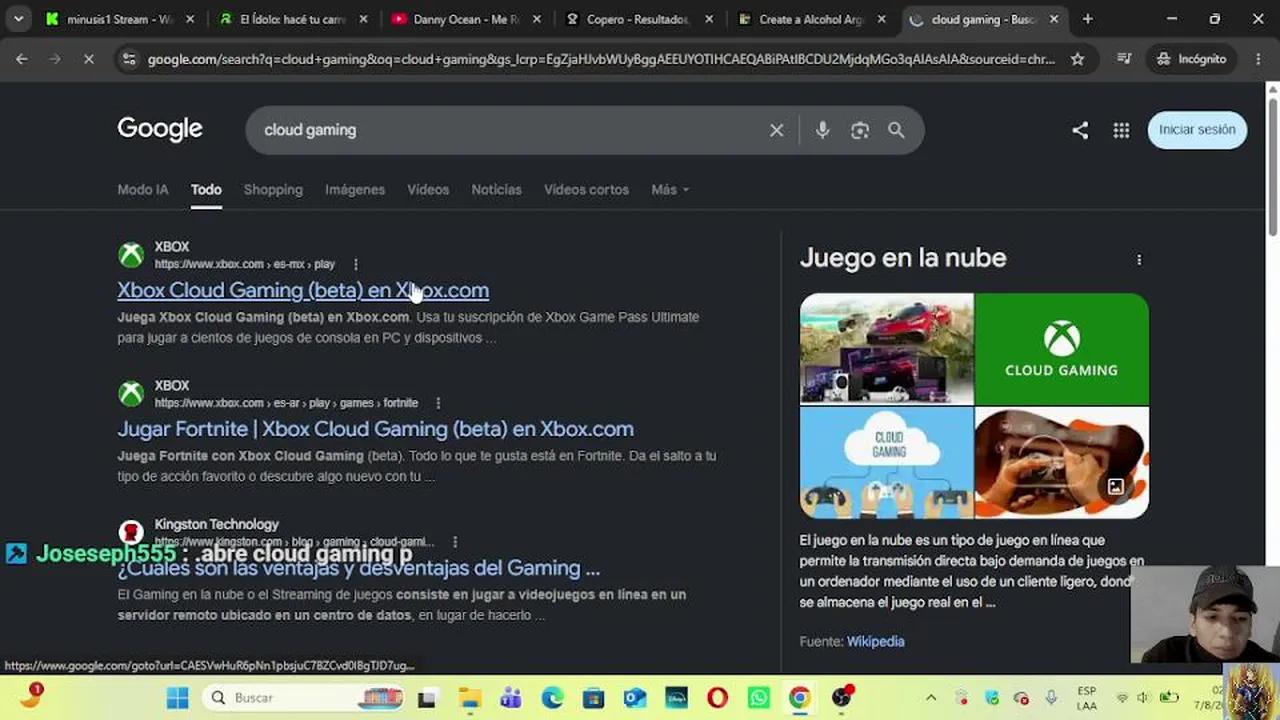Viewport: 1280px width, 720px height.
Task: Show Noticias results
Action: click(x=496, y=190)
